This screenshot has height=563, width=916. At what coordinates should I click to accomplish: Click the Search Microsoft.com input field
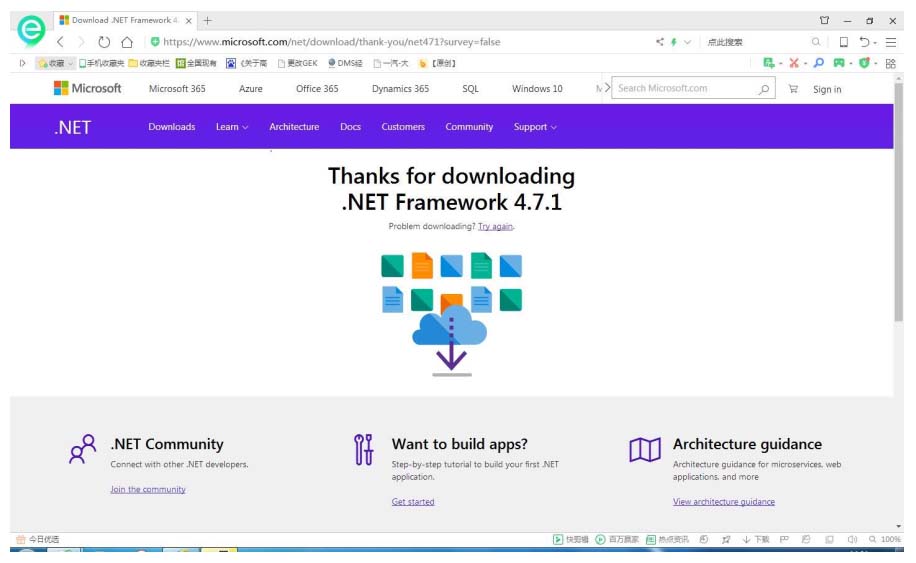coord(684,88)
